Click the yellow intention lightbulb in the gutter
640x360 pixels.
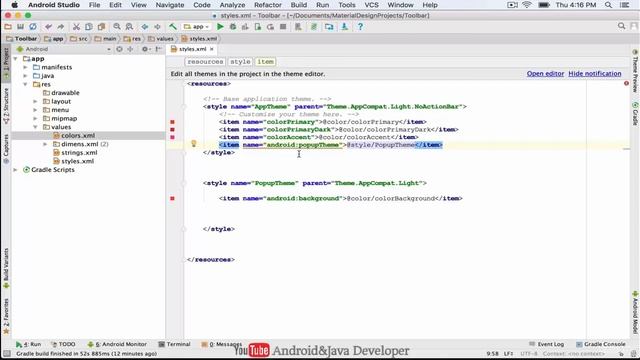tap(194, 143)
